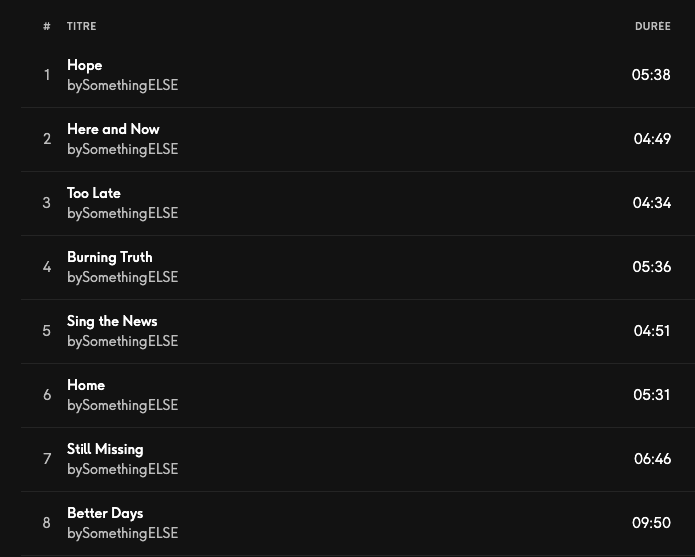This screenshot has width=695, height=557.
Task: Open artist bySomethingELSE under Better Days
Action: point(122,533)
